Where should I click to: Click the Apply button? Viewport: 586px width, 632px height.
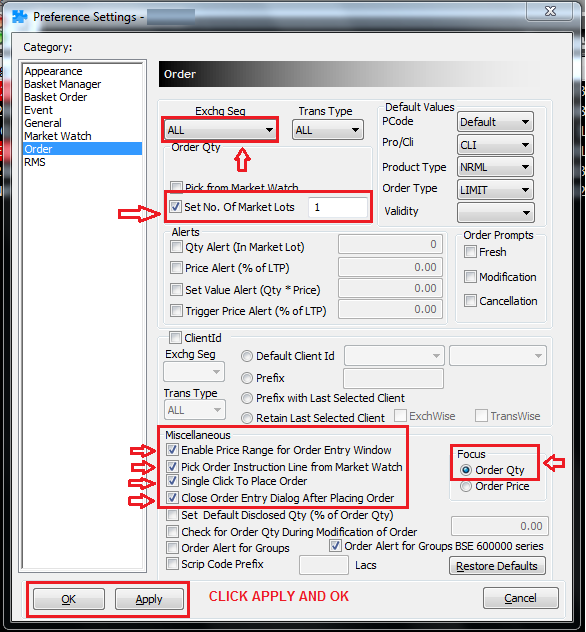pos(149,599)
